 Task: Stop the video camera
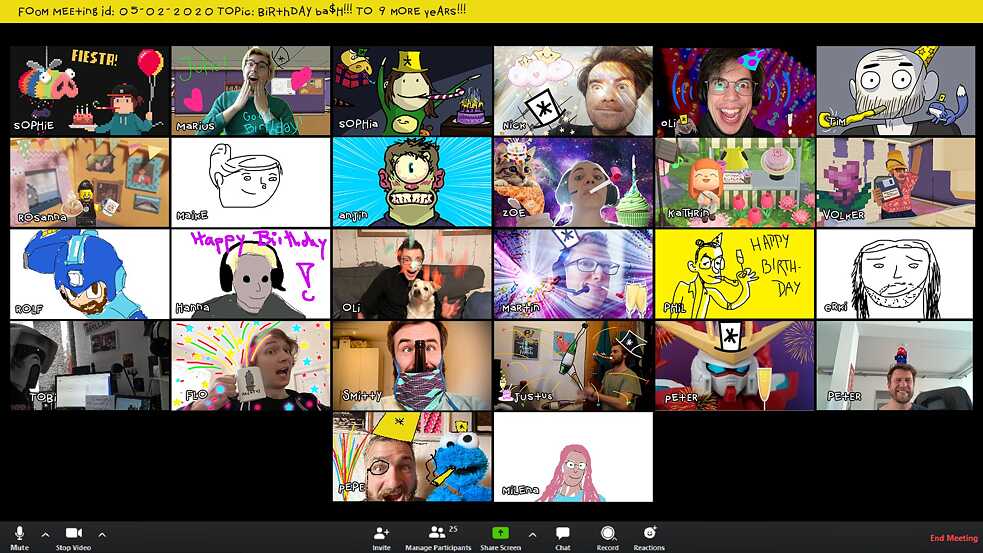(x=73, y=538)
